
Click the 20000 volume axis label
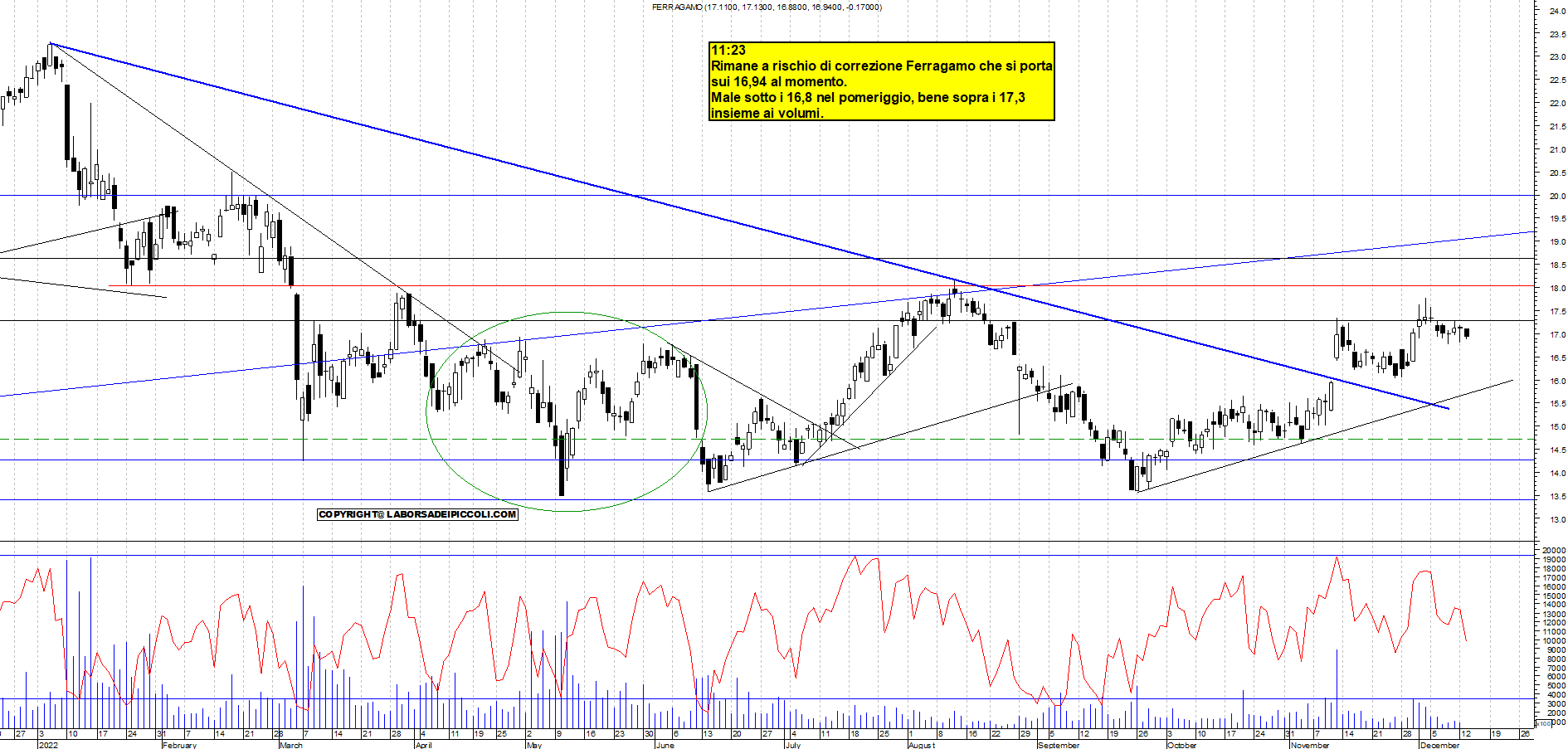coord(1554,551)
